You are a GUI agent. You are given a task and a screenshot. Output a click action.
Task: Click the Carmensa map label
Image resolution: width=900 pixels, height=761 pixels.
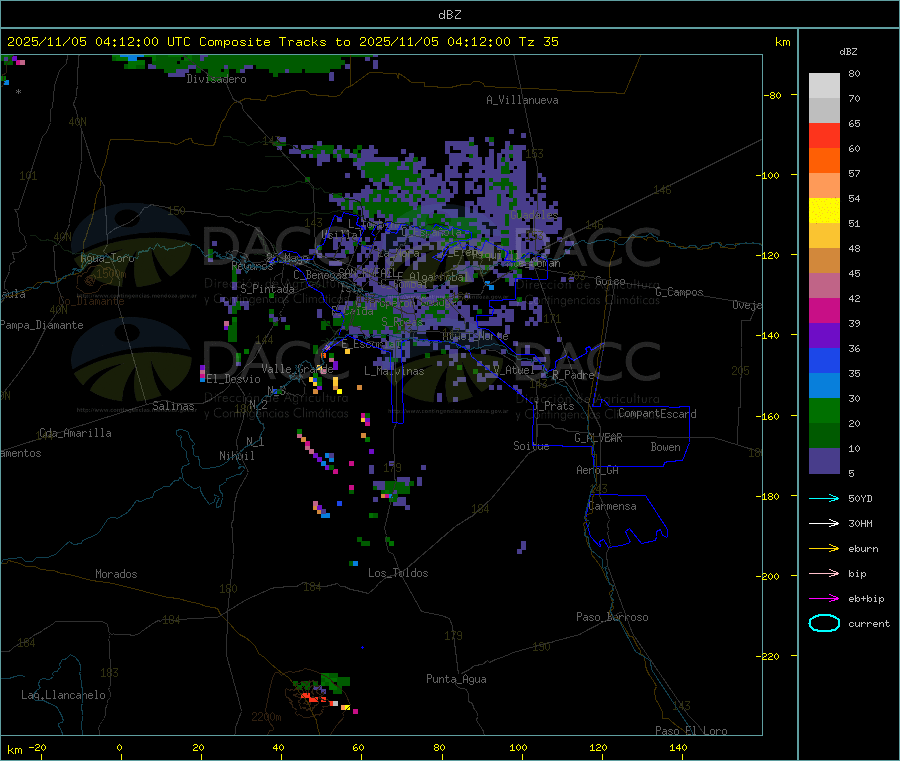[612, 506]
